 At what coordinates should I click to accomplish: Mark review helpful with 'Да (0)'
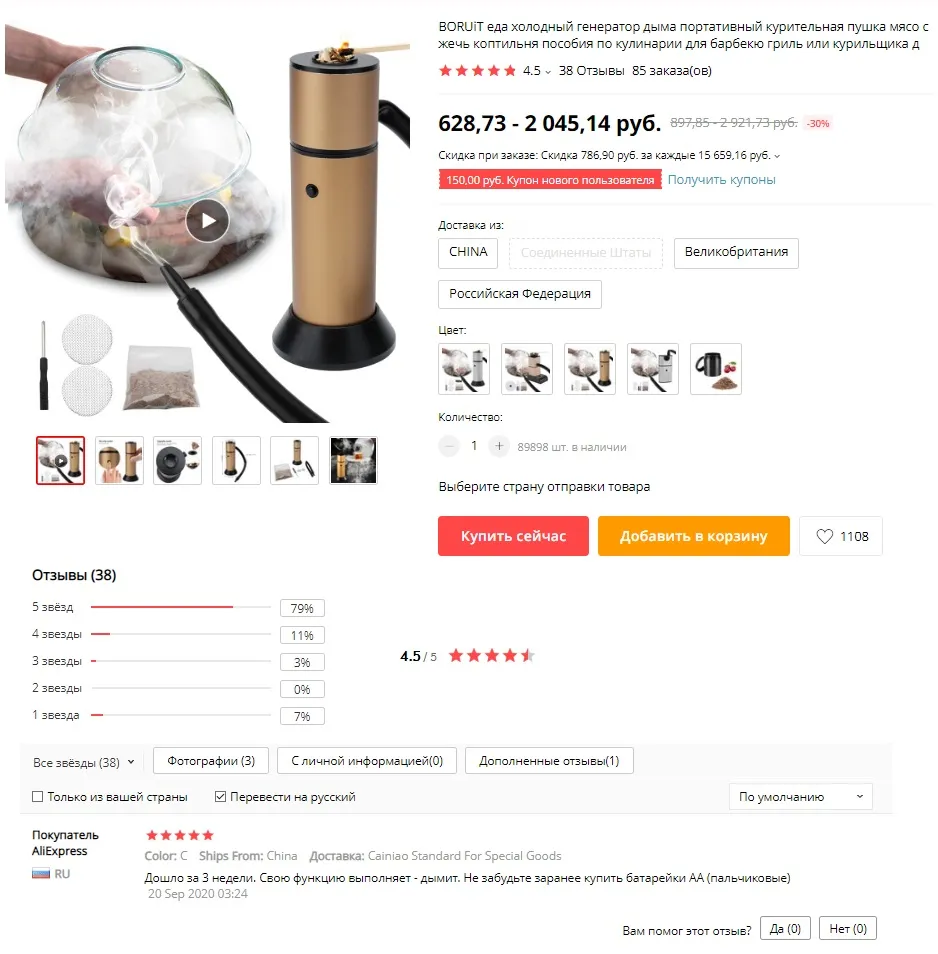[785, 928]
